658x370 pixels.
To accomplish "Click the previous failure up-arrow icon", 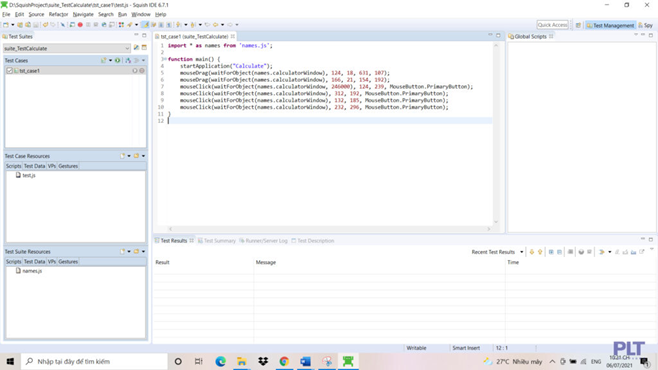I will [x=540, y=252].
